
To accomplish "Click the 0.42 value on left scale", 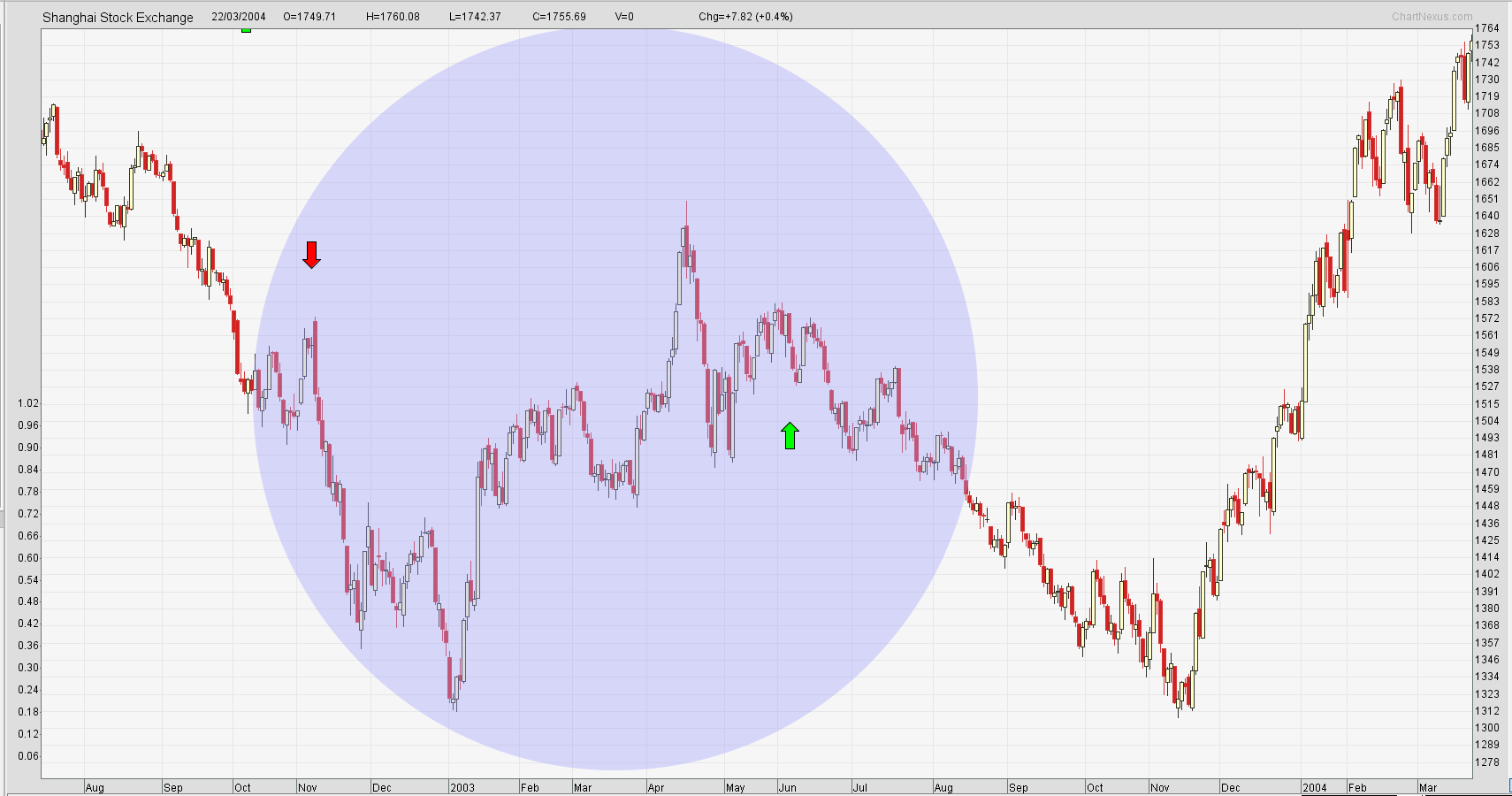I will click(28, 624).
